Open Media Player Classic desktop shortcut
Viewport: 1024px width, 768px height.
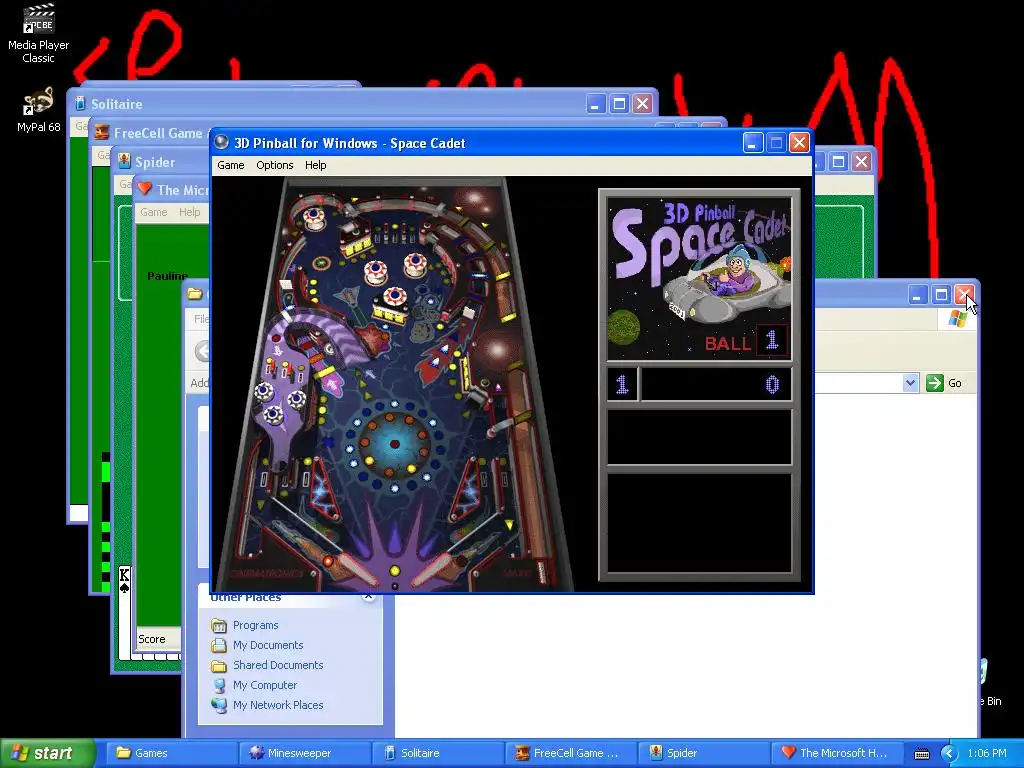coord(38,34)
